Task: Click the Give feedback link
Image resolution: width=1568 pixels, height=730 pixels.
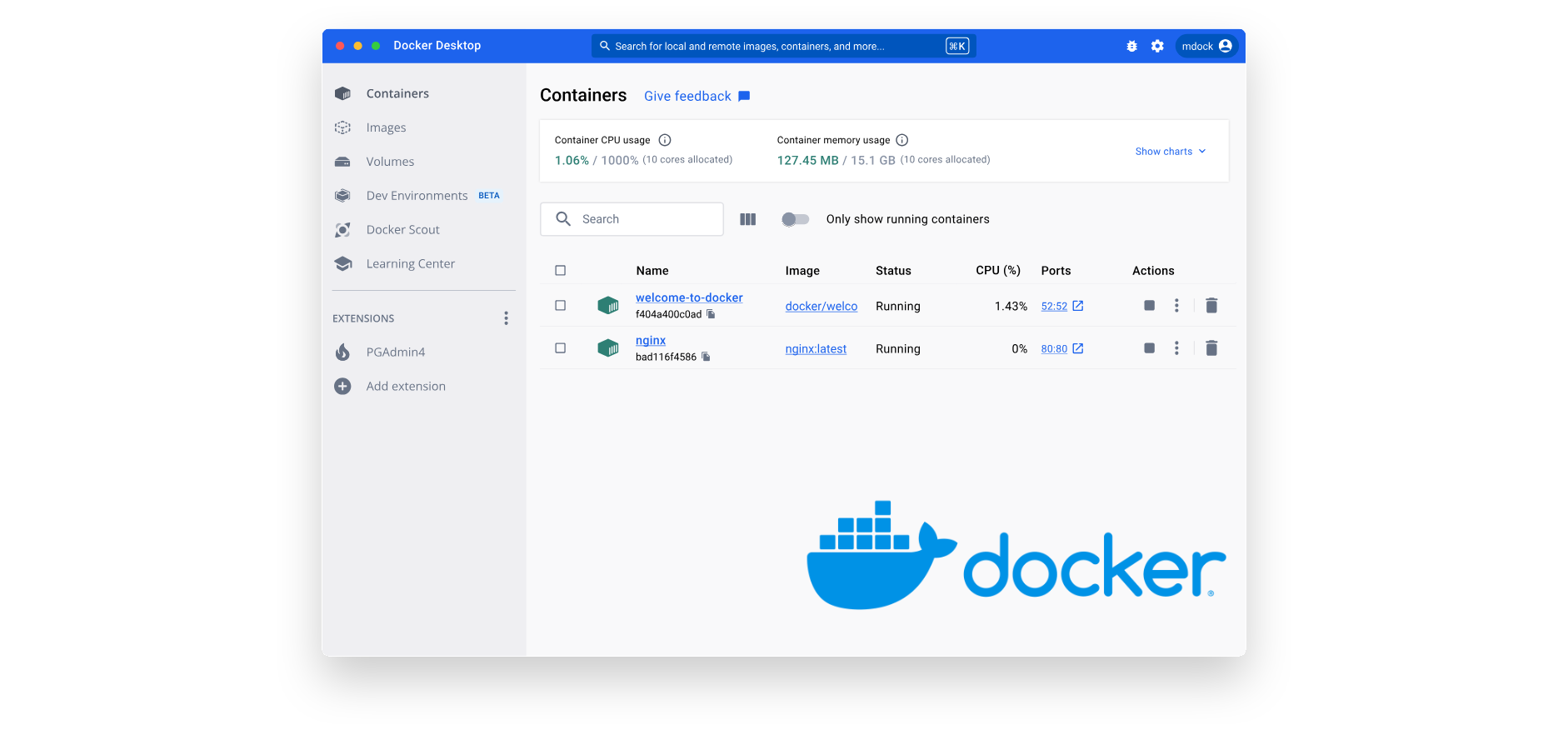Action: point(687,97)
